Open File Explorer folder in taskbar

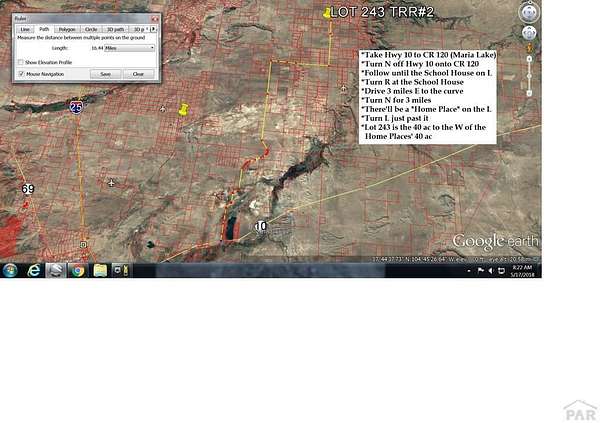100,270
